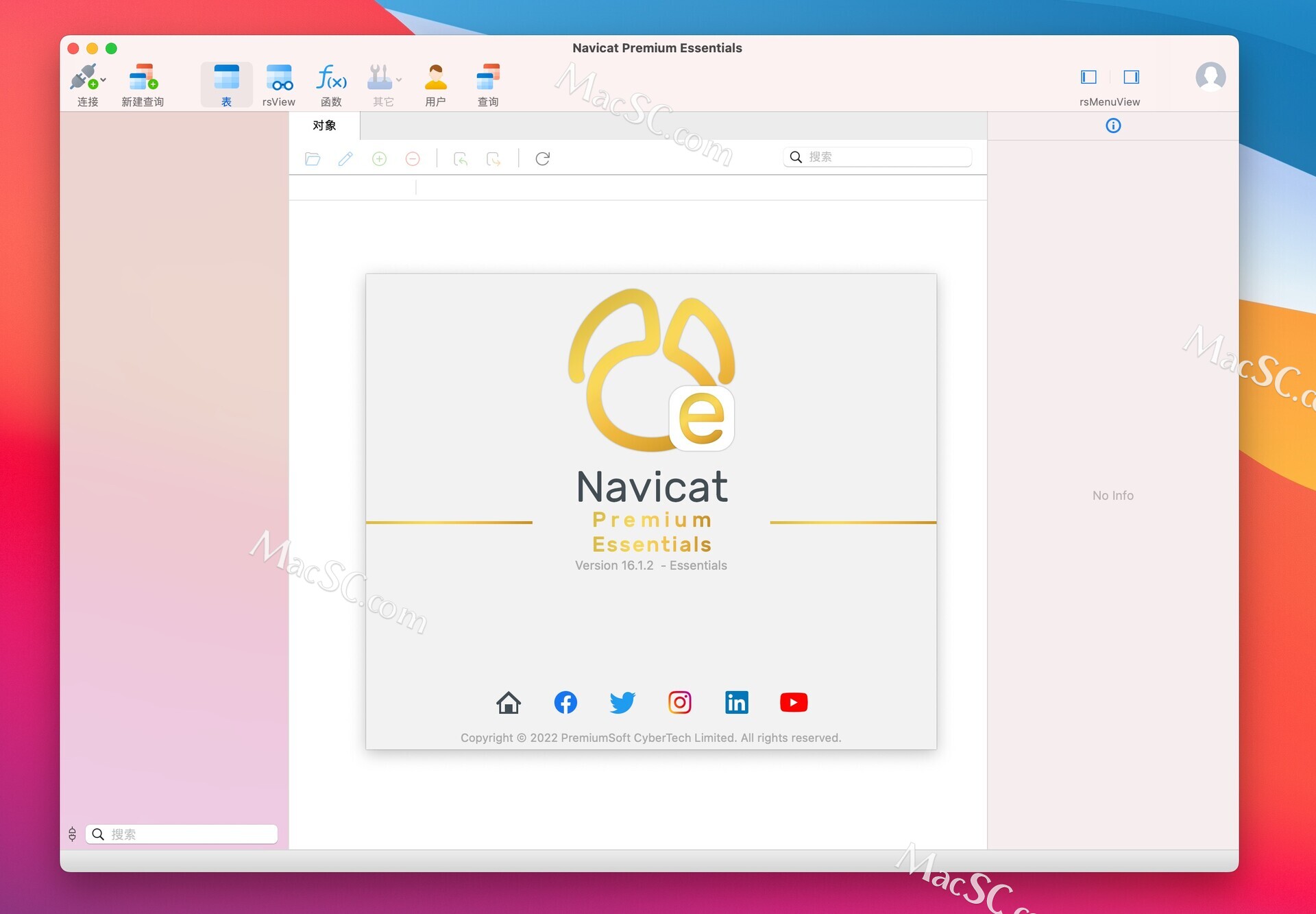The width and height of the screenshot is (1316, 914).
Task: Select the info tab icon in right panel
Action: pos(1113,125)
